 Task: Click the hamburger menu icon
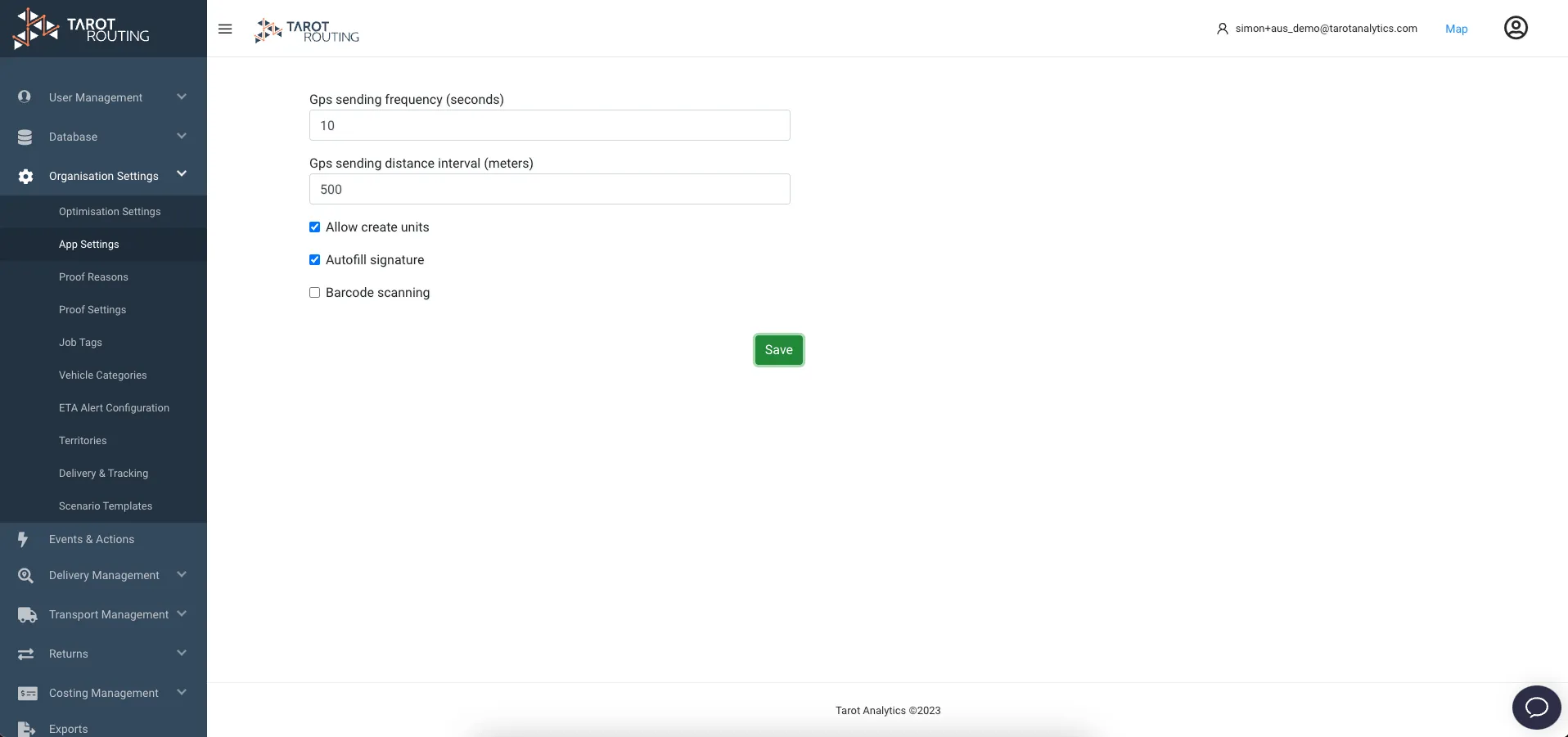[x=225, y=29]
